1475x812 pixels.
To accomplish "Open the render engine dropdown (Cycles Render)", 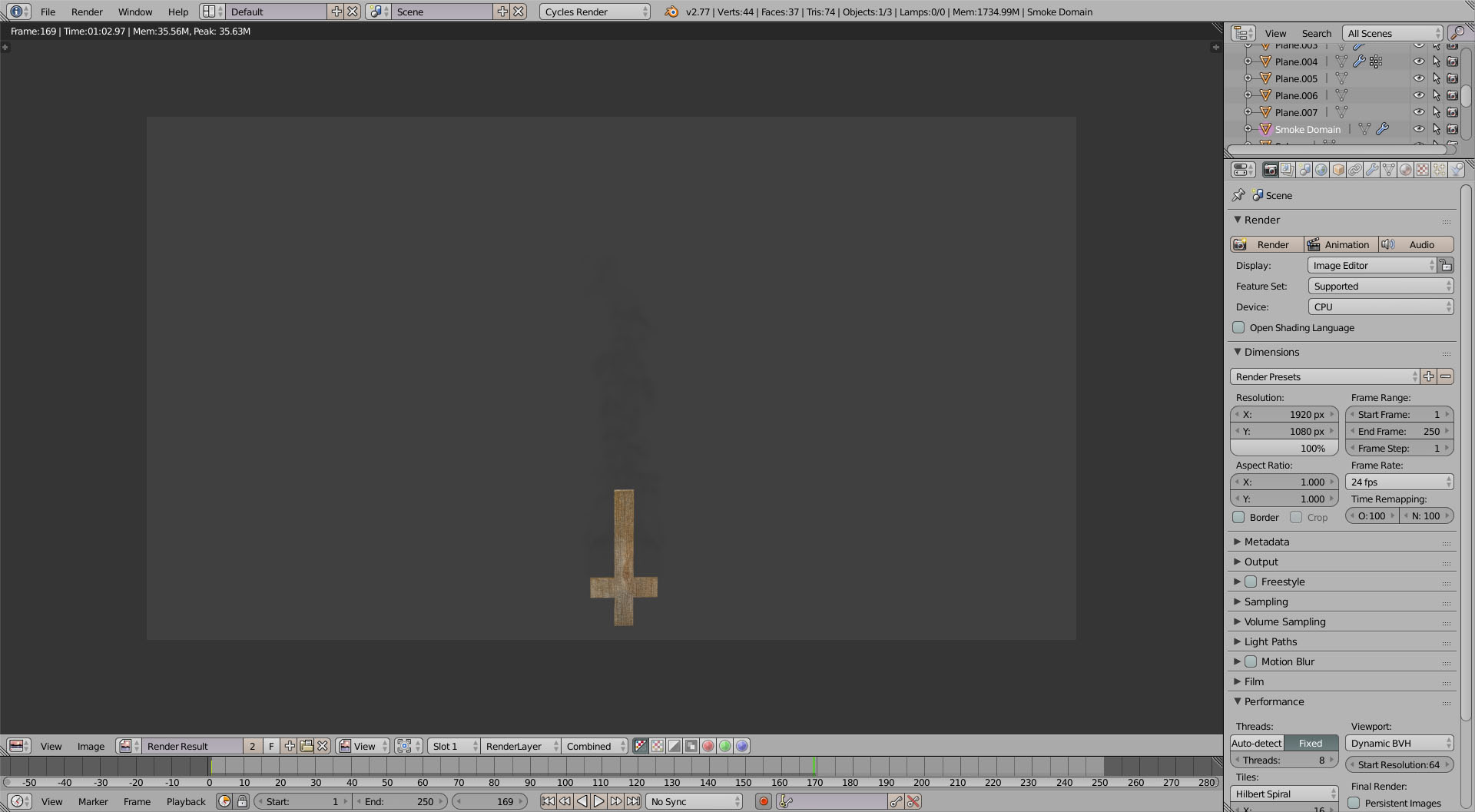I will [595, 12].
